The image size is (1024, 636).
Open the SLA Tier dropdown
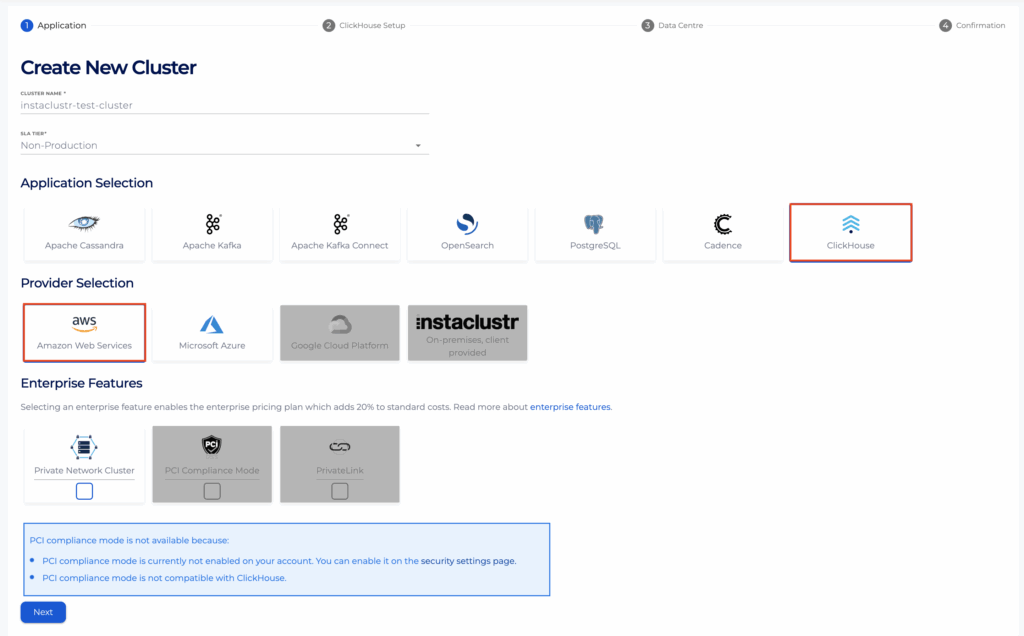[x=224, y=146]
